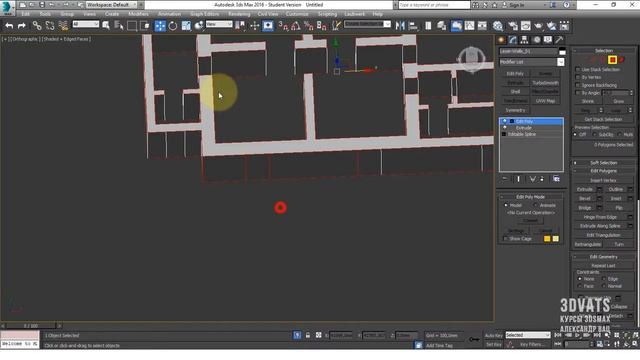Switch to the Create command panel tab

501,40
